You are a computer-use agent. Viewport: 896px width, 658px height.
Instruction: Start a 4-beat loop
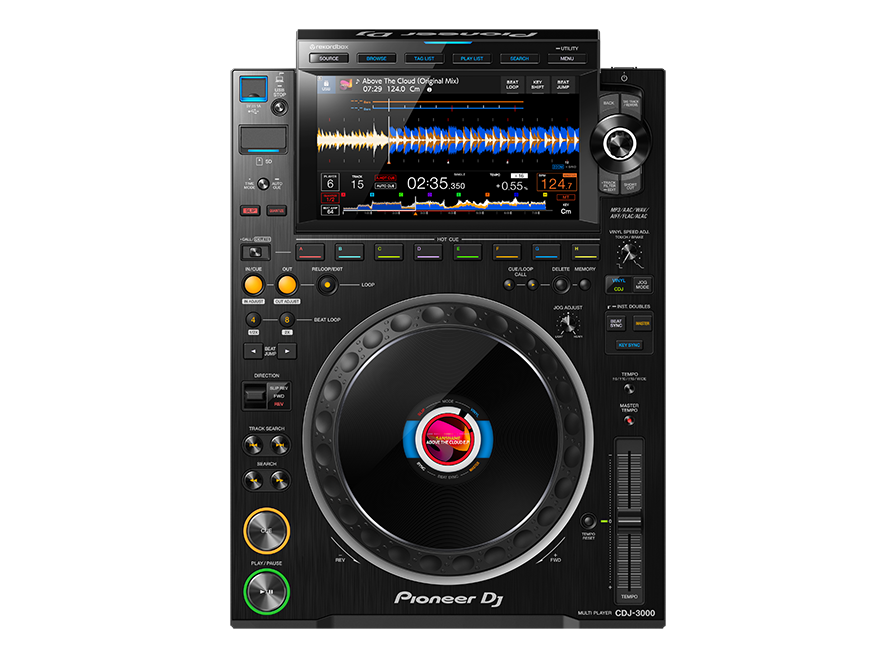[253, 320]
